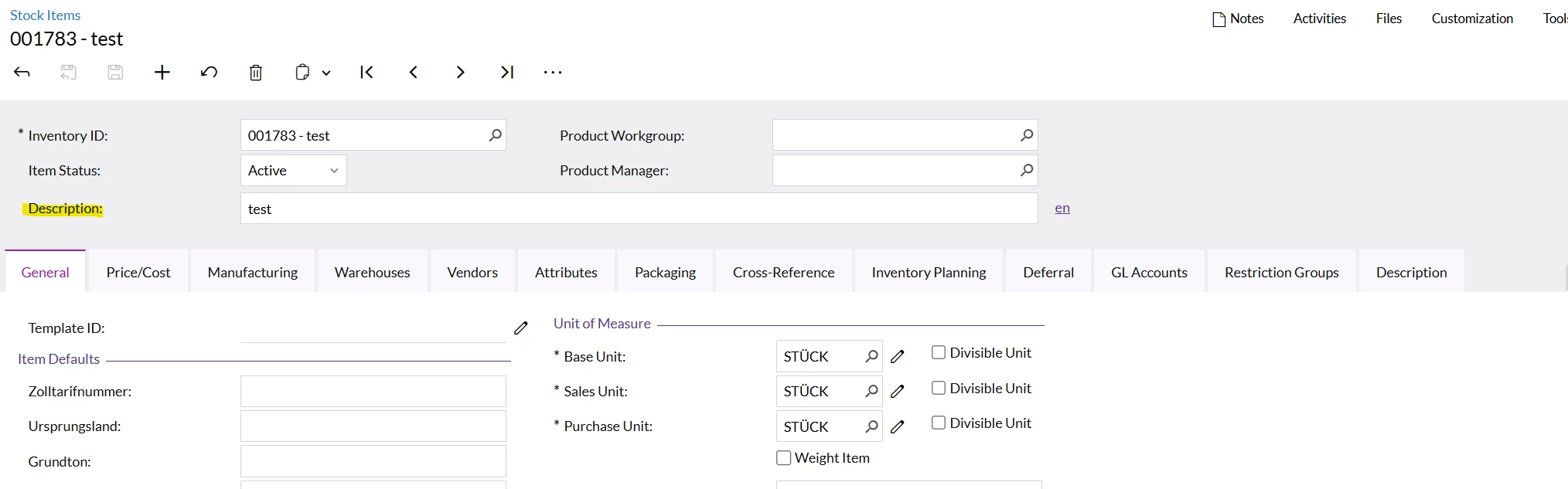Delete the record using trash icon

coord(256,73)
